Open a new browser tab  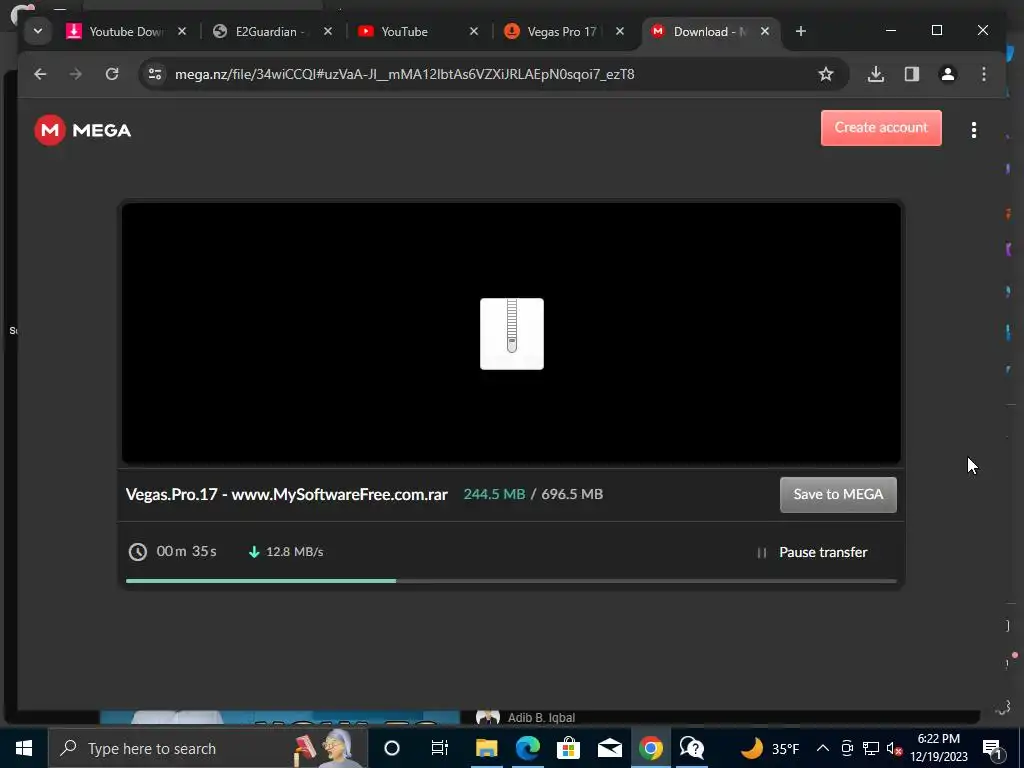coord(801,31)
